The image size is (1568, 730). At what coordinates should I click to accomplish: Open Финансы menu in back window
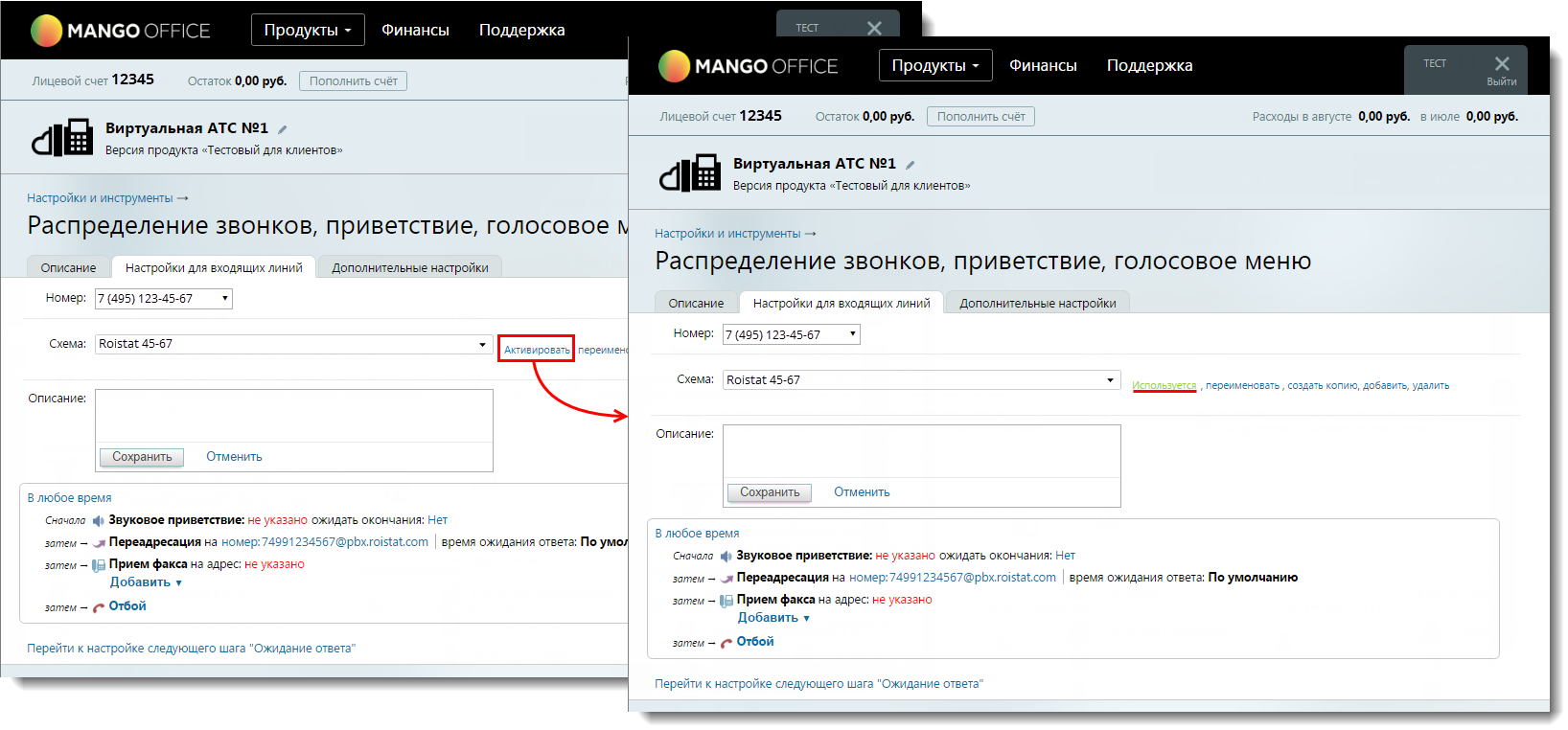tap(415, 30)
